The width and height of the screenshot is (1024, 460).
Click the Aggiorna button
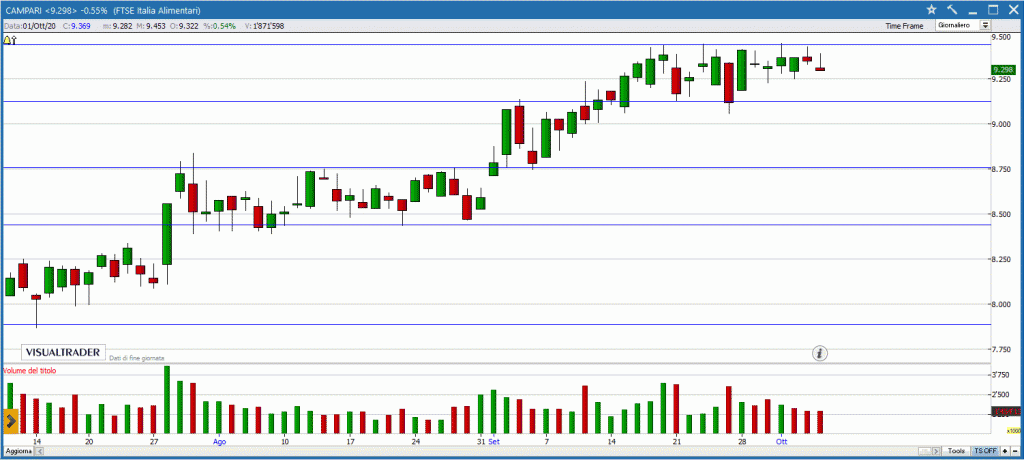(18, 452)
